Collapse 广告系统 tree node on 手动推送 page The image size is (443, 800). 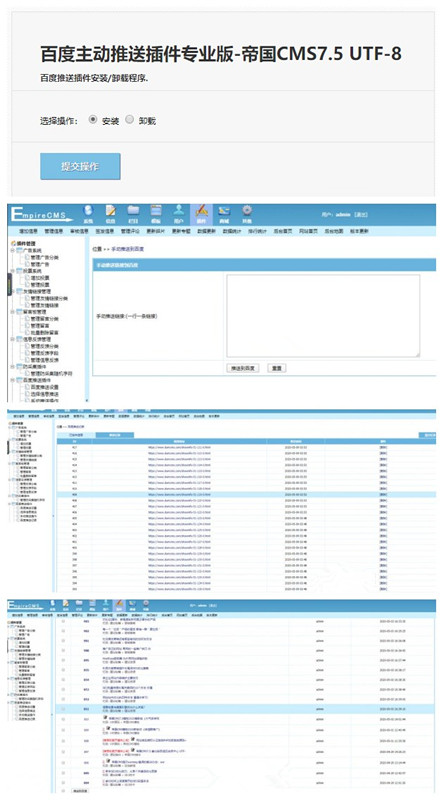pyautogui.click(x=13, y=251)
